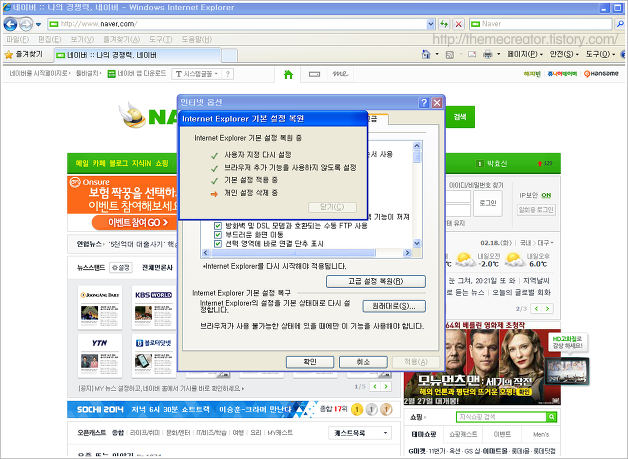Click the Home icon in command bar
This screenshot has width=628, height=459.
pyautogui.click(x=426, y=54)
